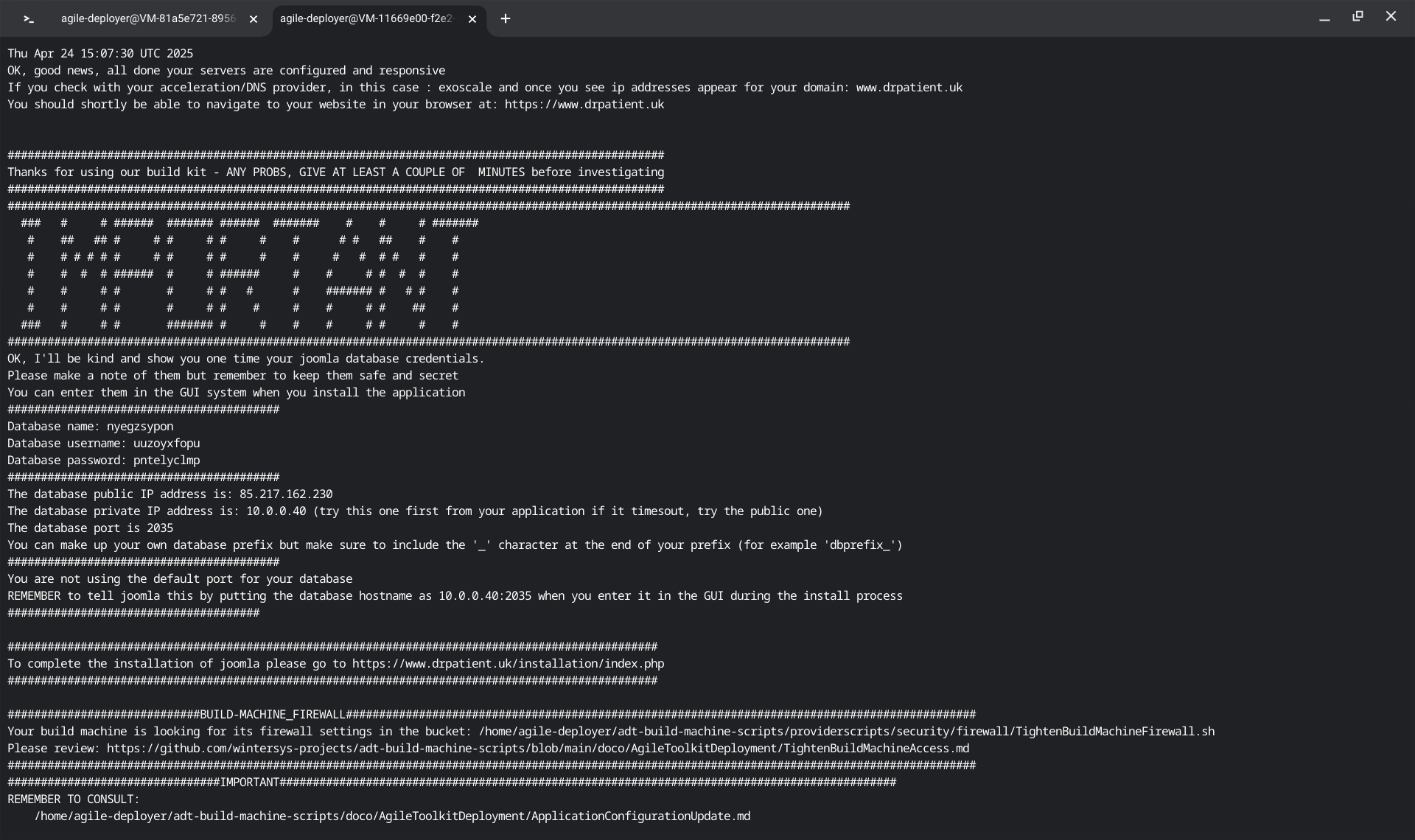
Task: Click the public IP address 85.217.162.230
Action: (285, 494)
